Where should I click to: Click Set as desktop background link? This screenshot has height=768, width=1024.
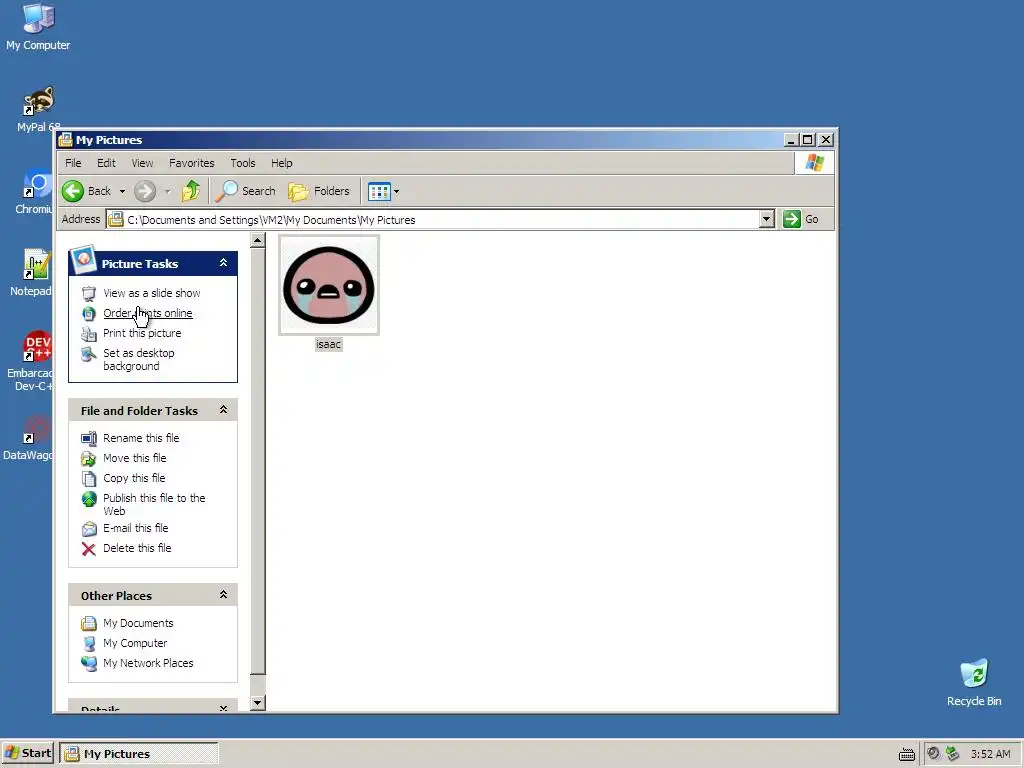[x=138, y=359]
